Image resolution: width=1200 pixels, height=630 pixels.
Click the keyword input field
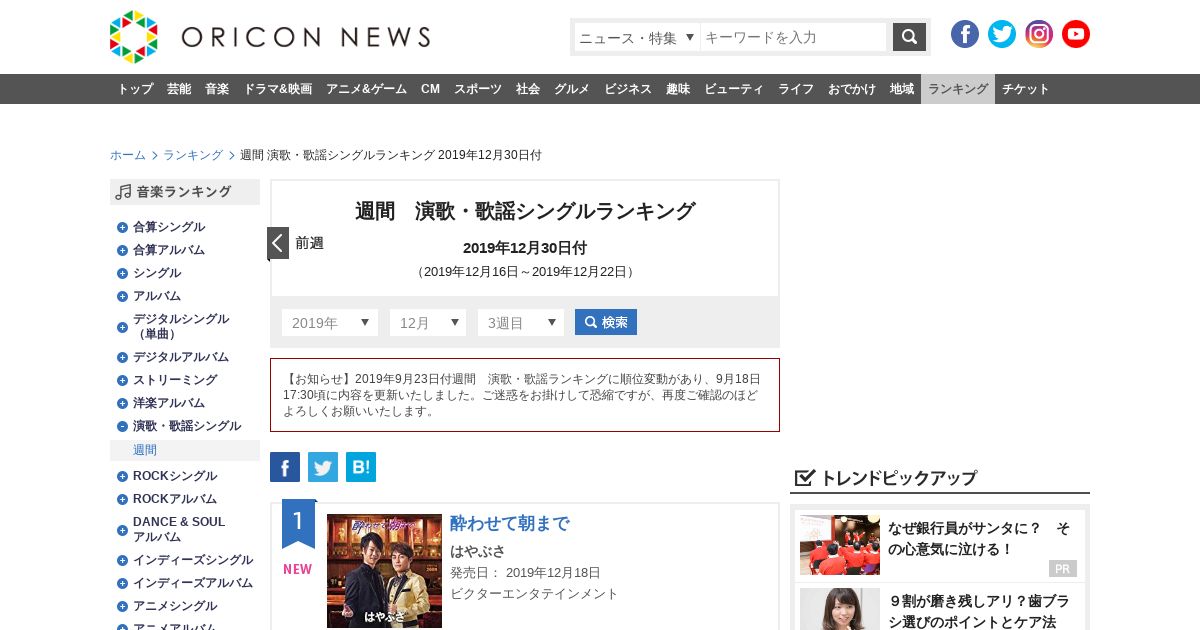point(793,37)
